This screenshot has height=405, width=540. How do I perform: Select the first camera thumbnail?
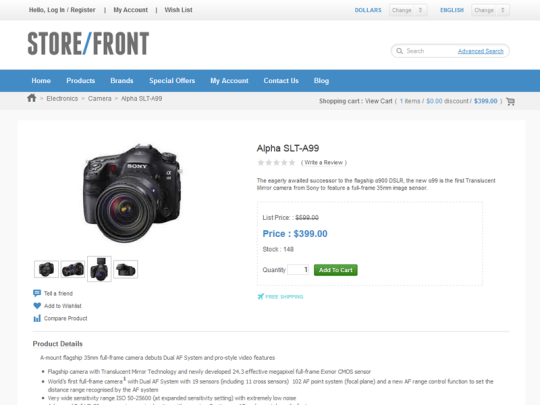[x=46, y=269]
